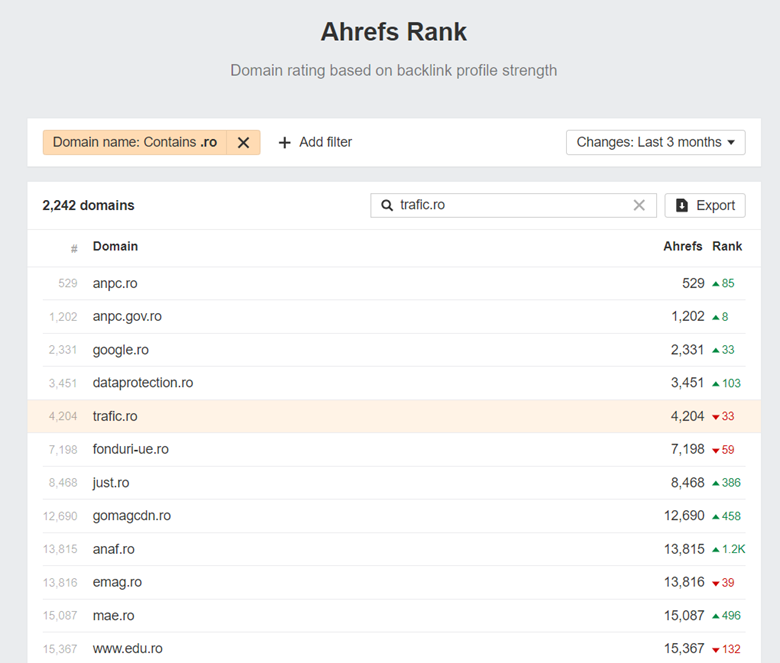This screenshot has width=780, height=663.
Task: Select the www.edu.ro domain
Action: click(127, 649)
